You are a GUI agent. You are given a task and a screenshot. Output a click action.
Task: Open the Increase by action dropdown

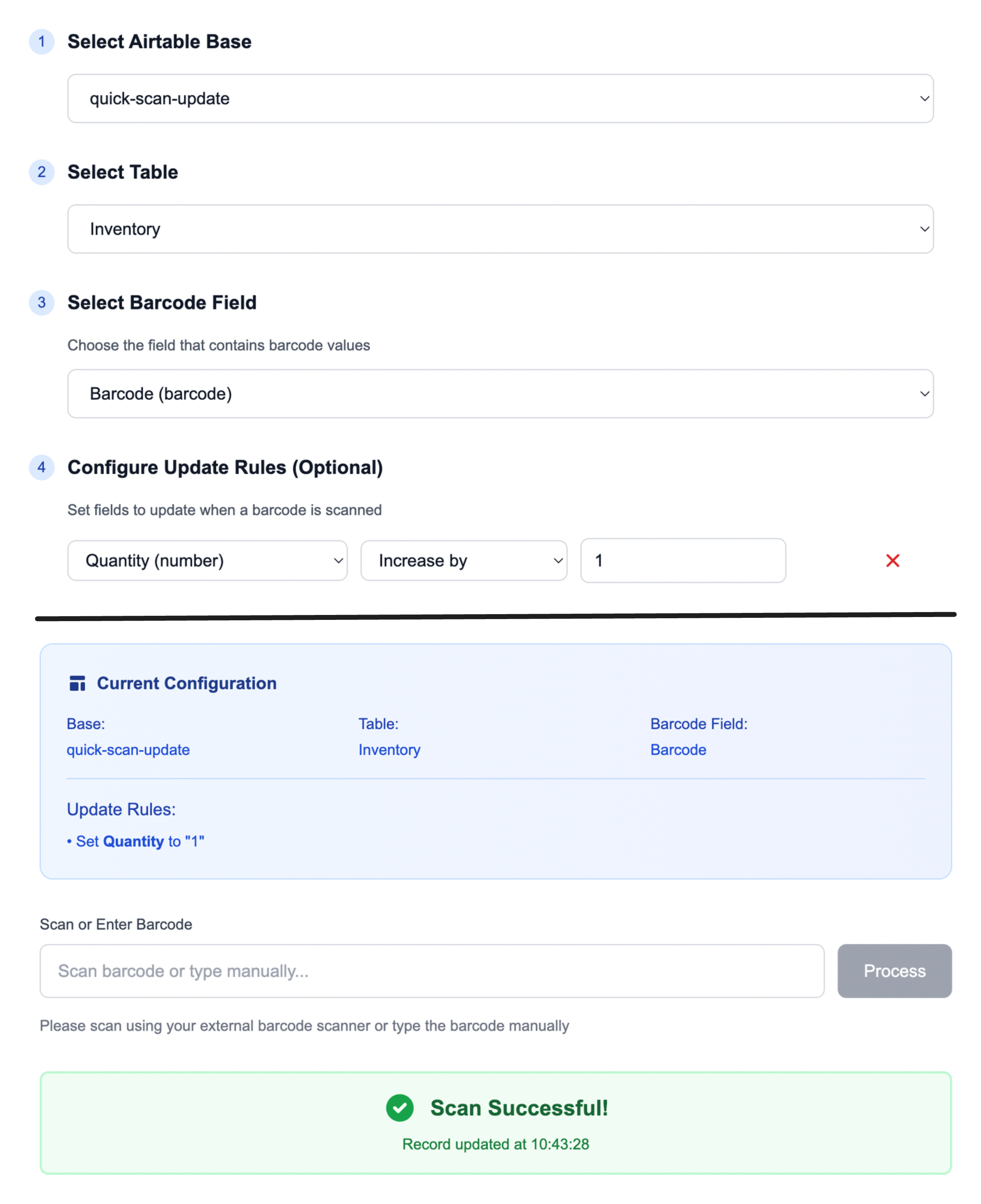(x=463, y=560)
